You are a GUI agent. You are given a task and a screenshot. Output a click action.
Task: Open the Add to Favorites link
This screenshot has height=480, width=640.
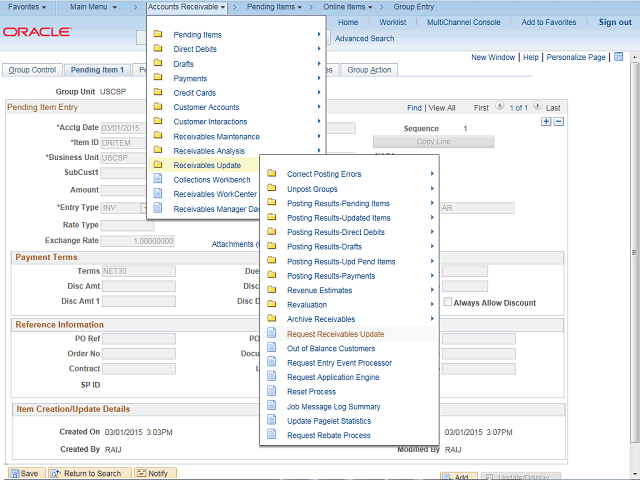point(549,22)
